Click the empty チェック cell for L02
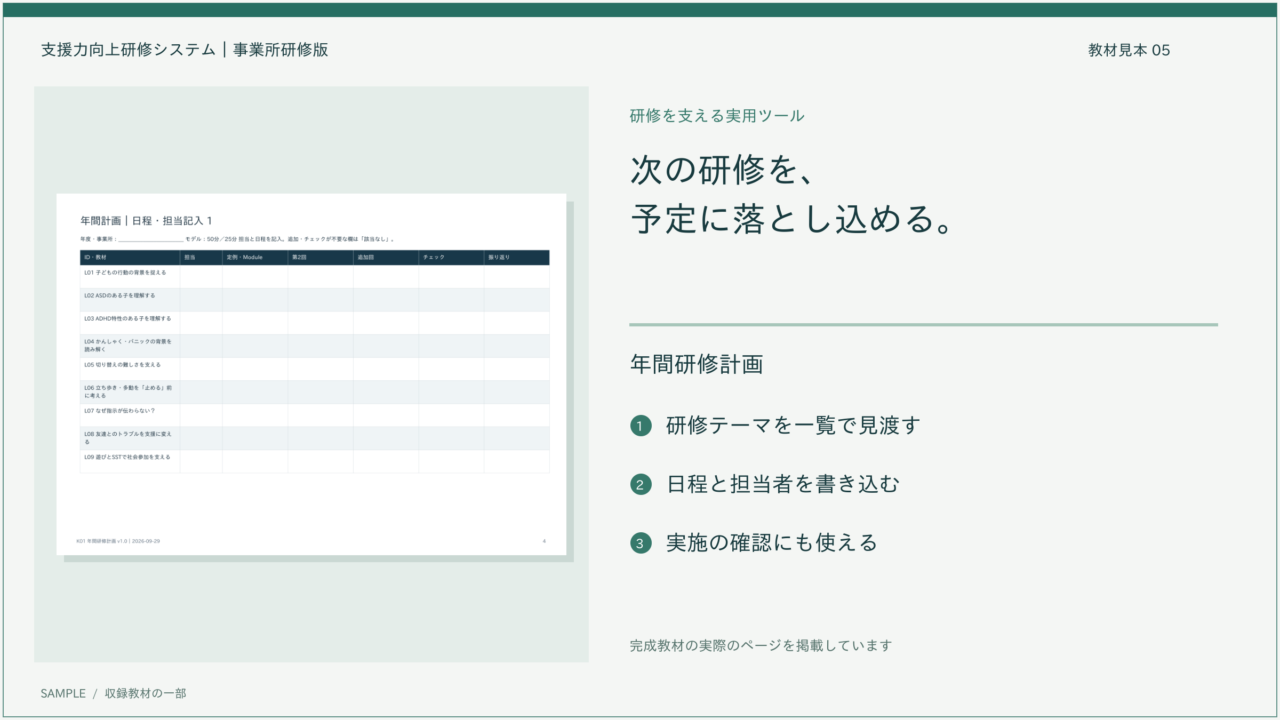 click(x=451, y=299)
